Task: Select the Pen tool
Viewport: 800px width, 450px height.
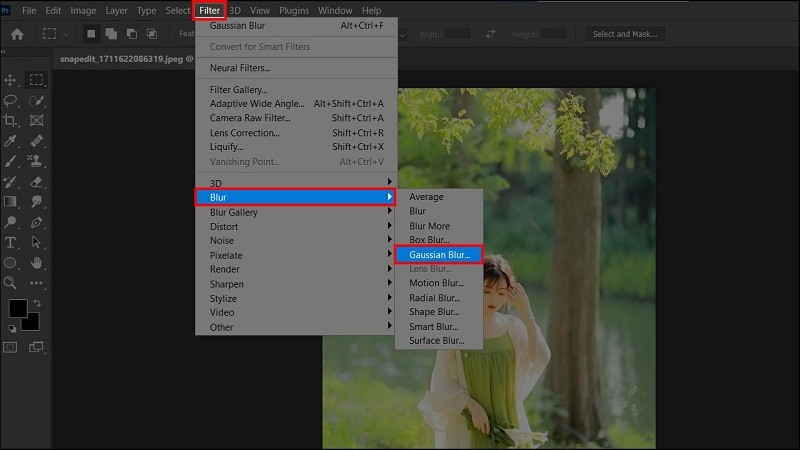Action: click(x=36, y=222)
